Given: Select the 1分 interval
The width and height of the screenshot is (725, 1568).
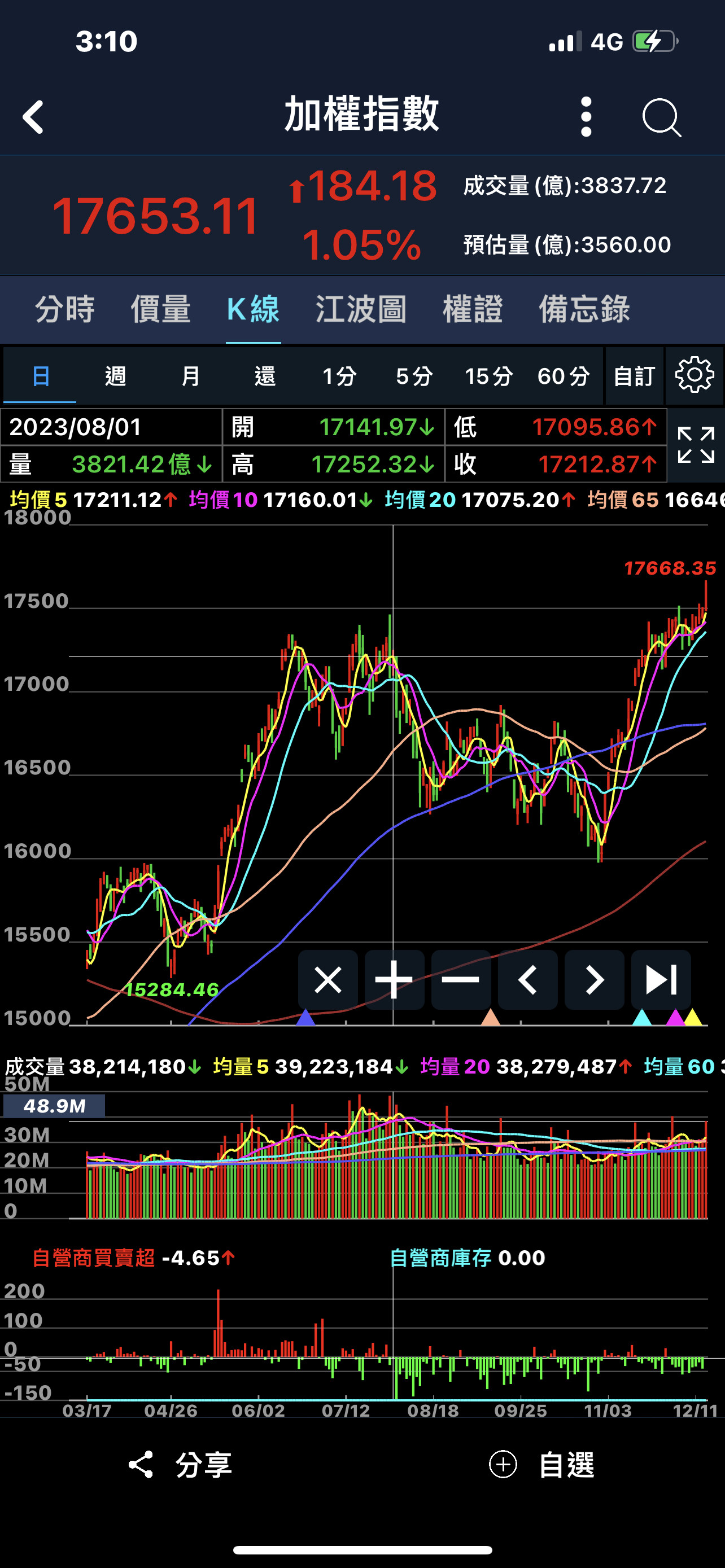Looking at the screenshot, I should tap(339, 376).
